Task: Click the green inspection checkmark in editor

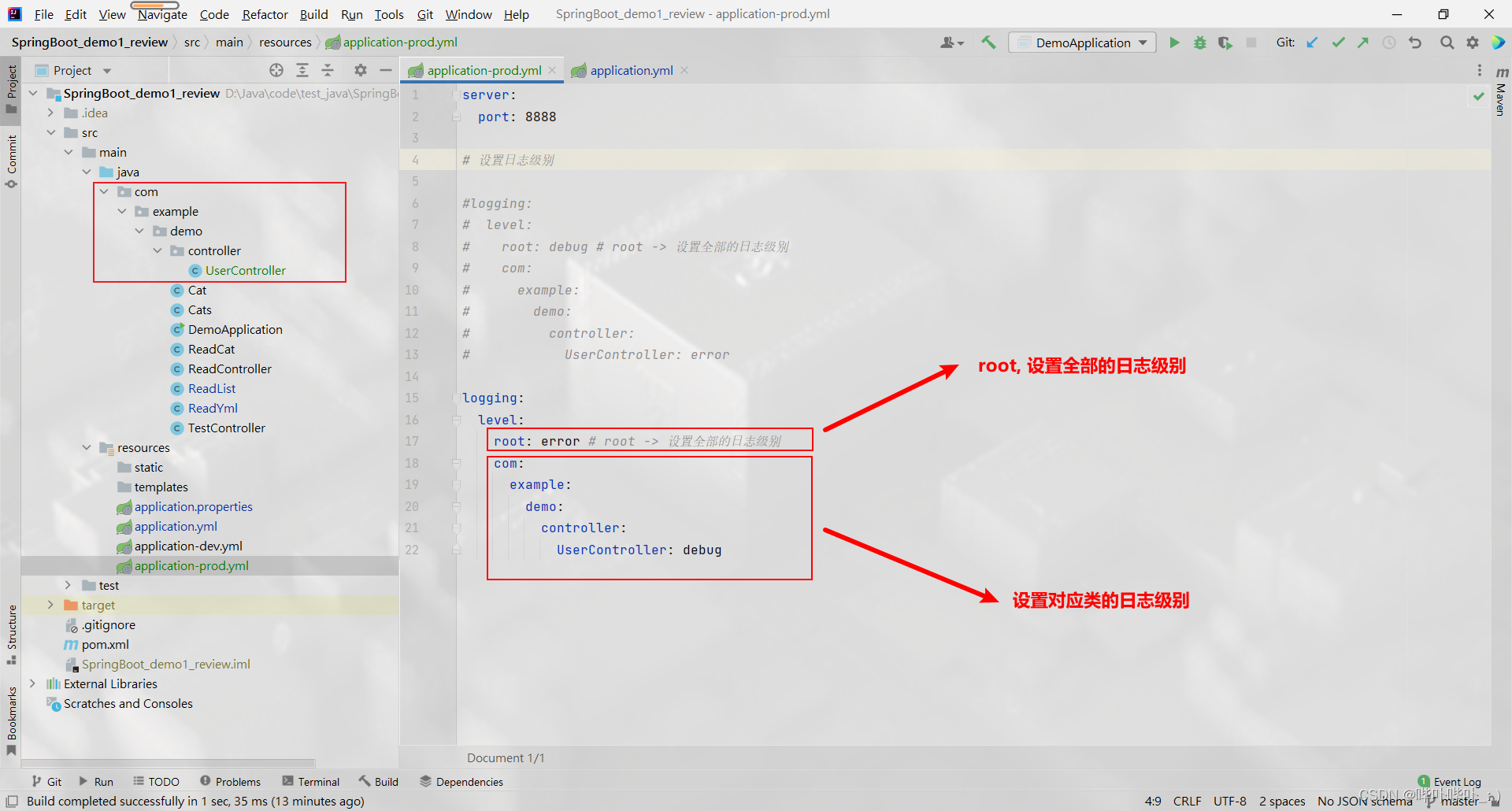Action: click(1478, 96)
